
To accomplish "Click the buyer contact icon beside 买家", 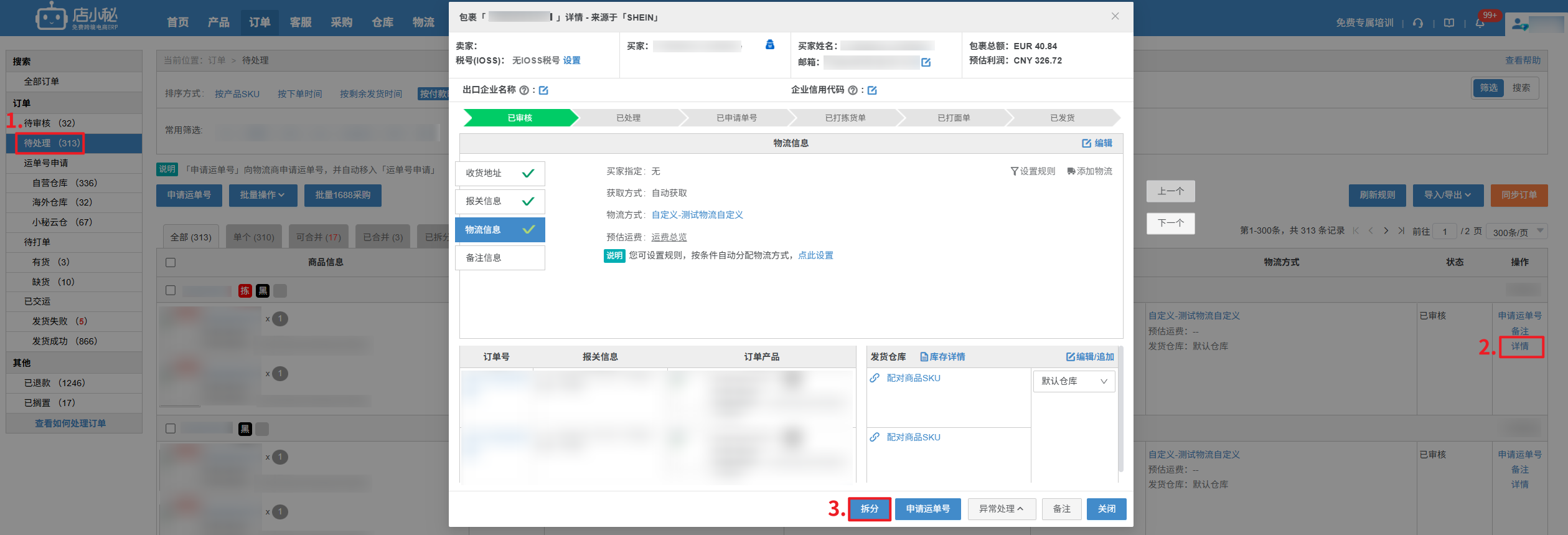I will [770, 45].
